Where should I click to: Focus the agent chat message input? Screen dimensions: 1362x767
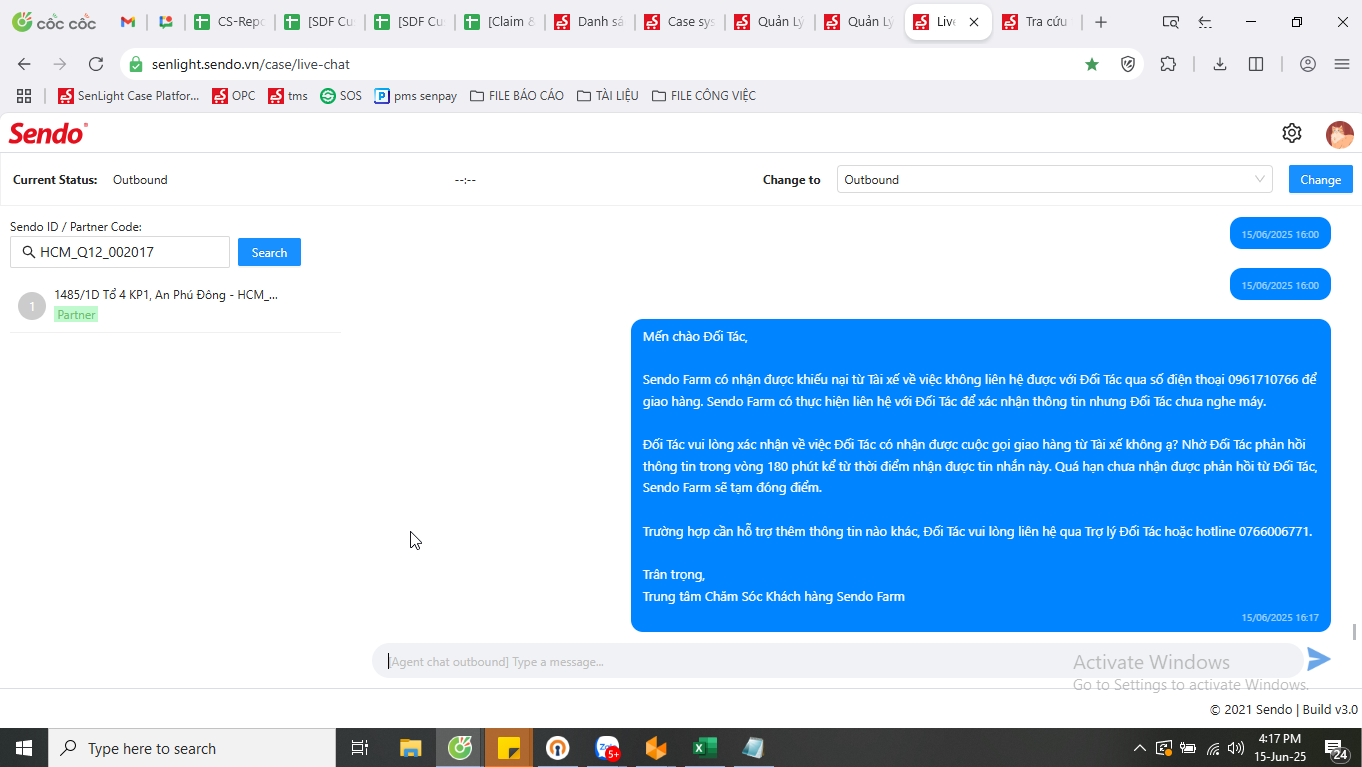pos(837,661)
